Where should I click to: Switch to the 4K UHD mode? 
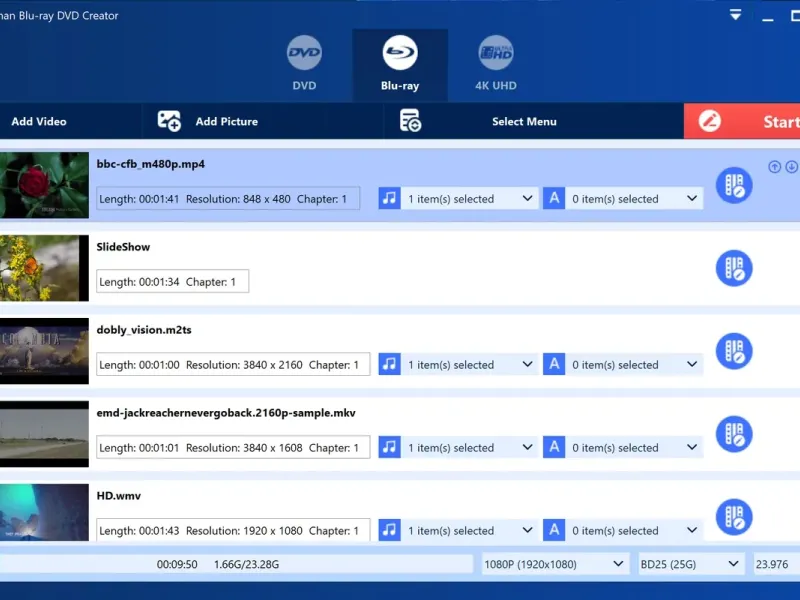point(495,64)
